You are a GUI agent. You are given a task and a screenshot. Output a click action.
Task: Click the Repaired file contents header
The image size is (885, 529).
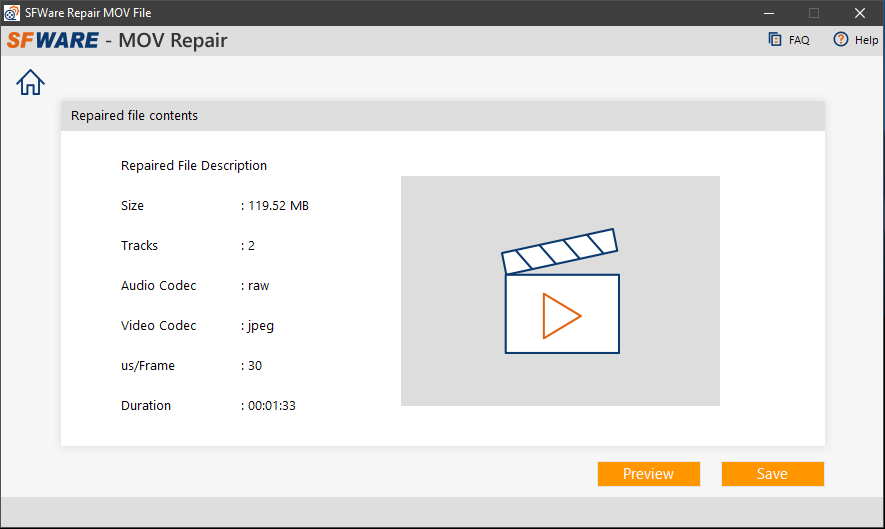[135, 116]
